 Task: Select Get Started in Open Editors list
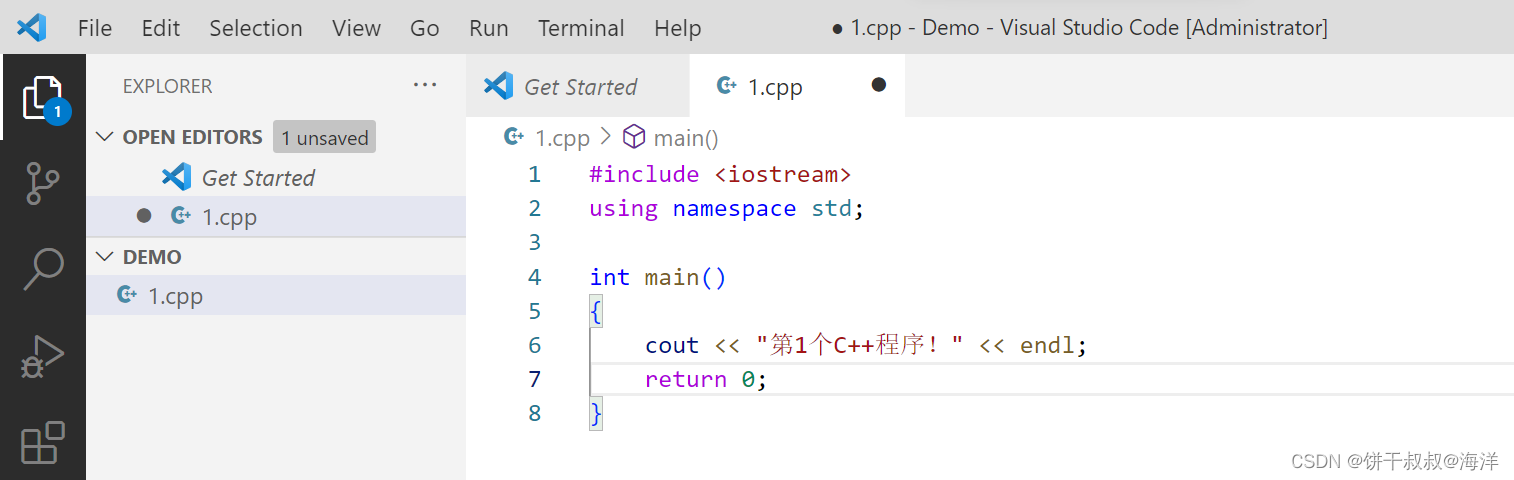pyautogui.click(x=276, y=177)
